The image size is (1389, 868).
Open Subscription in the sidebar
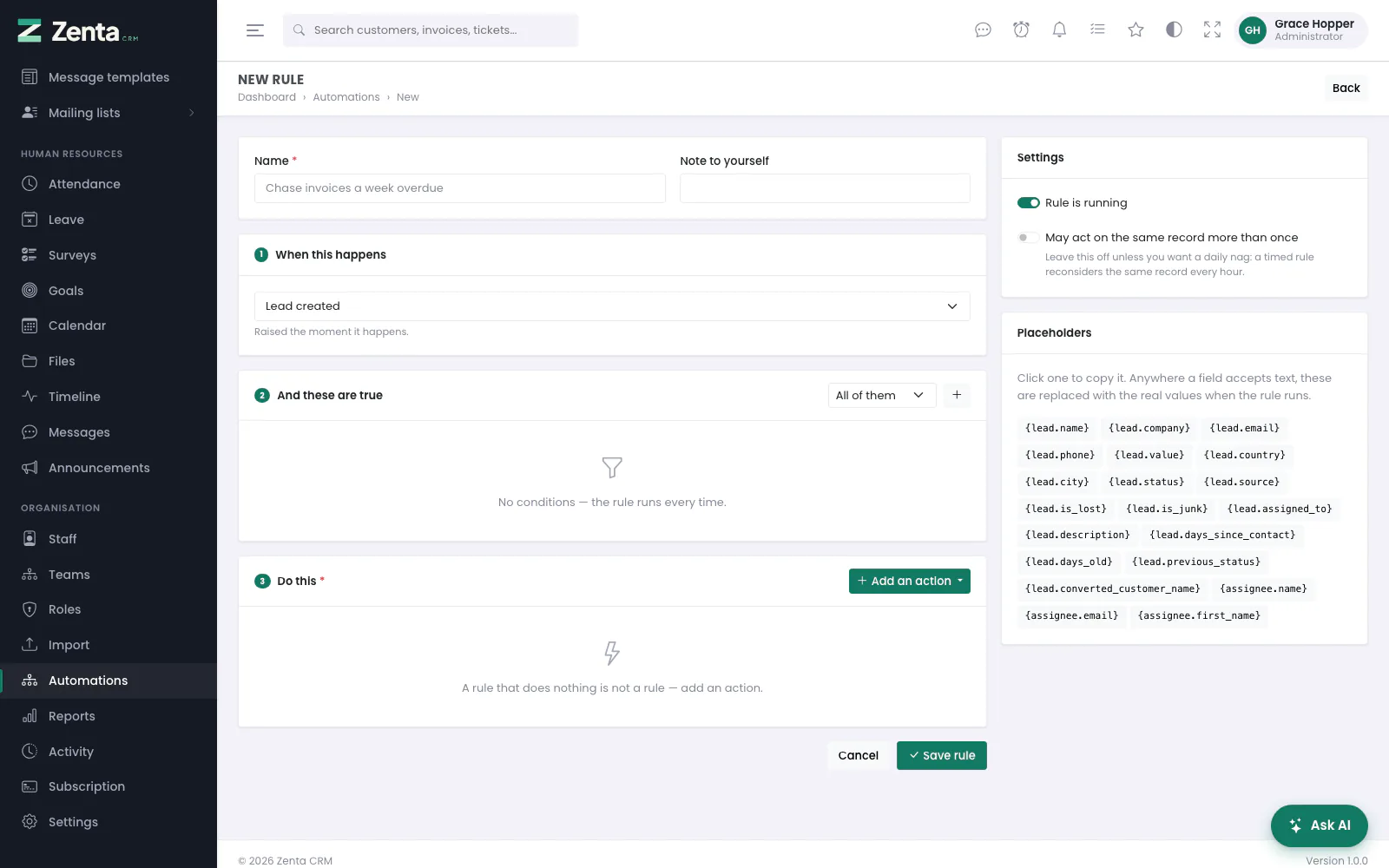tap(109, 786)
